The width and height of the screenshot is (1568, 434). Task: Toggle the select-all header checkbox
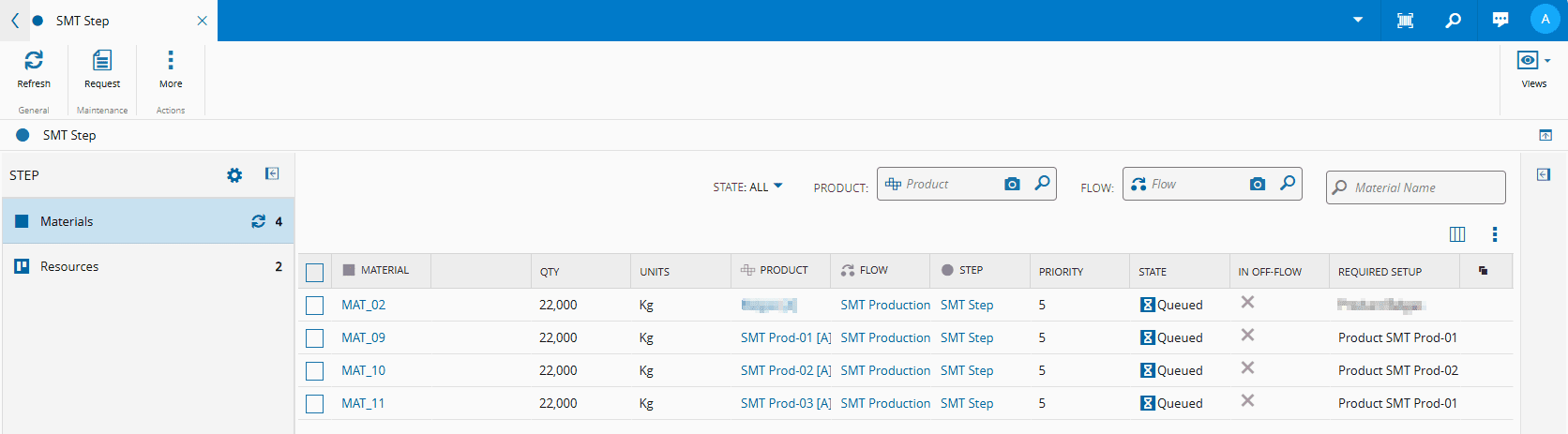pyautogui.click(x=315, y=273)
